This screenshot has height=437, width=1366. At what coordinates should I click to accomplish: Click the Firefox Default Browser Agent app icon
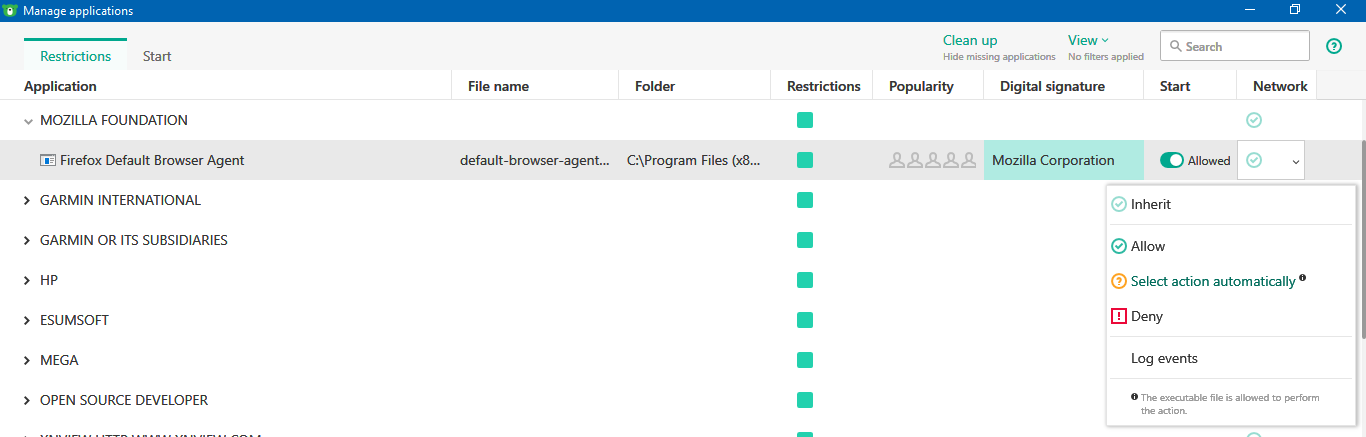pyautogui.click(x=48, y=160)
